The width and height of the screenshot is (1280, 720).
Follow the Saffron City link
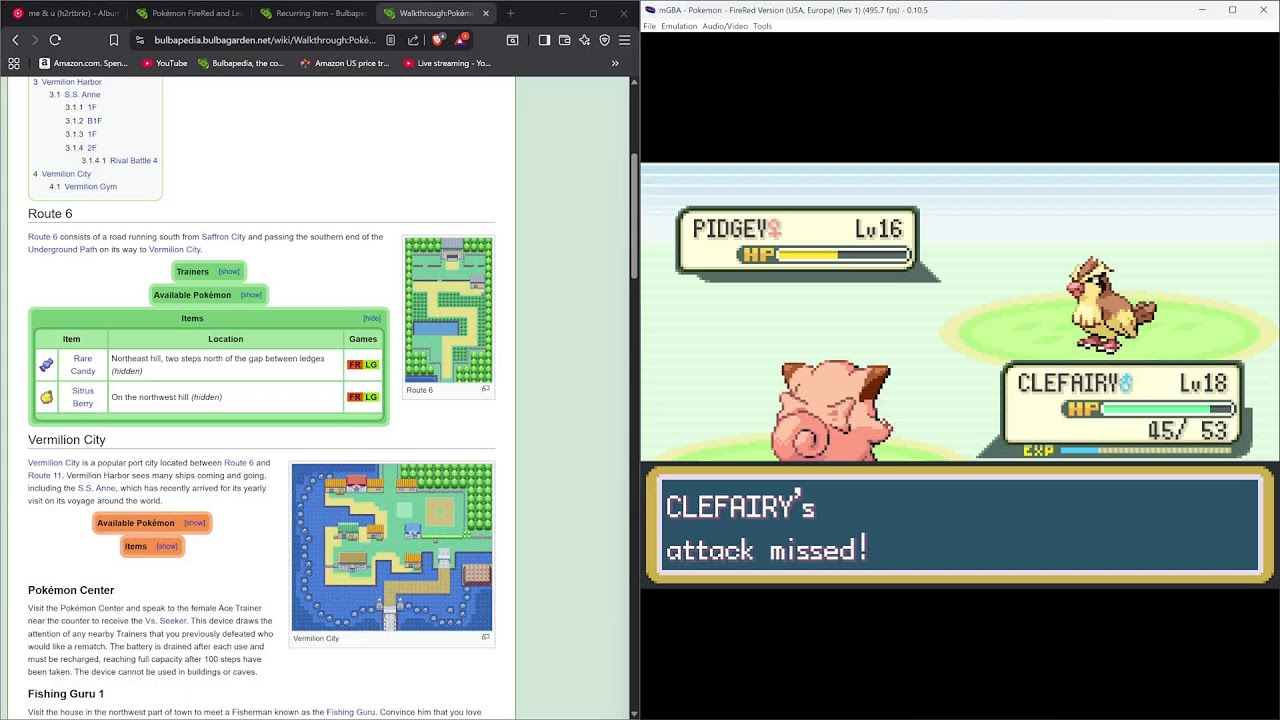pos(223,237)
